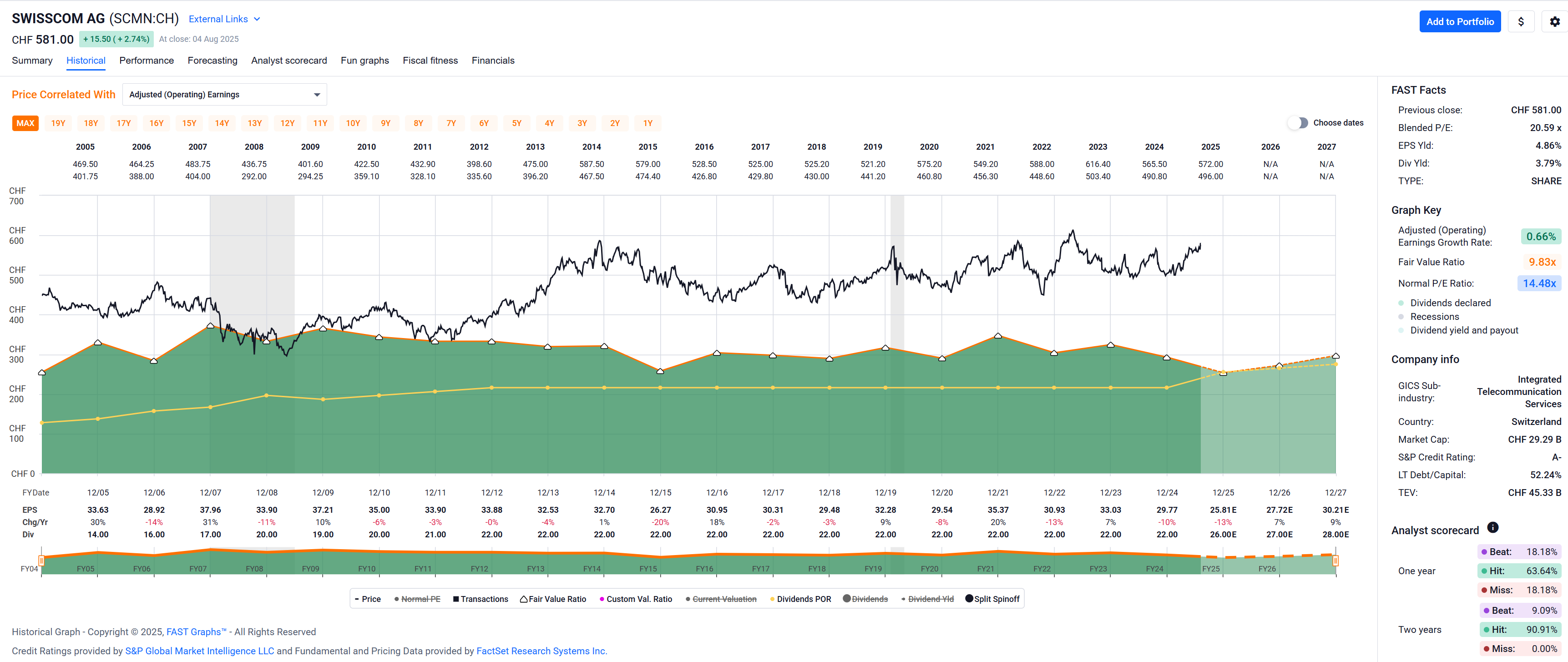Screen dimensions: 1568x662
Task: Click the Normal P/E Ratio 14.48x swatch
Action: click(x=1539, y=283)
